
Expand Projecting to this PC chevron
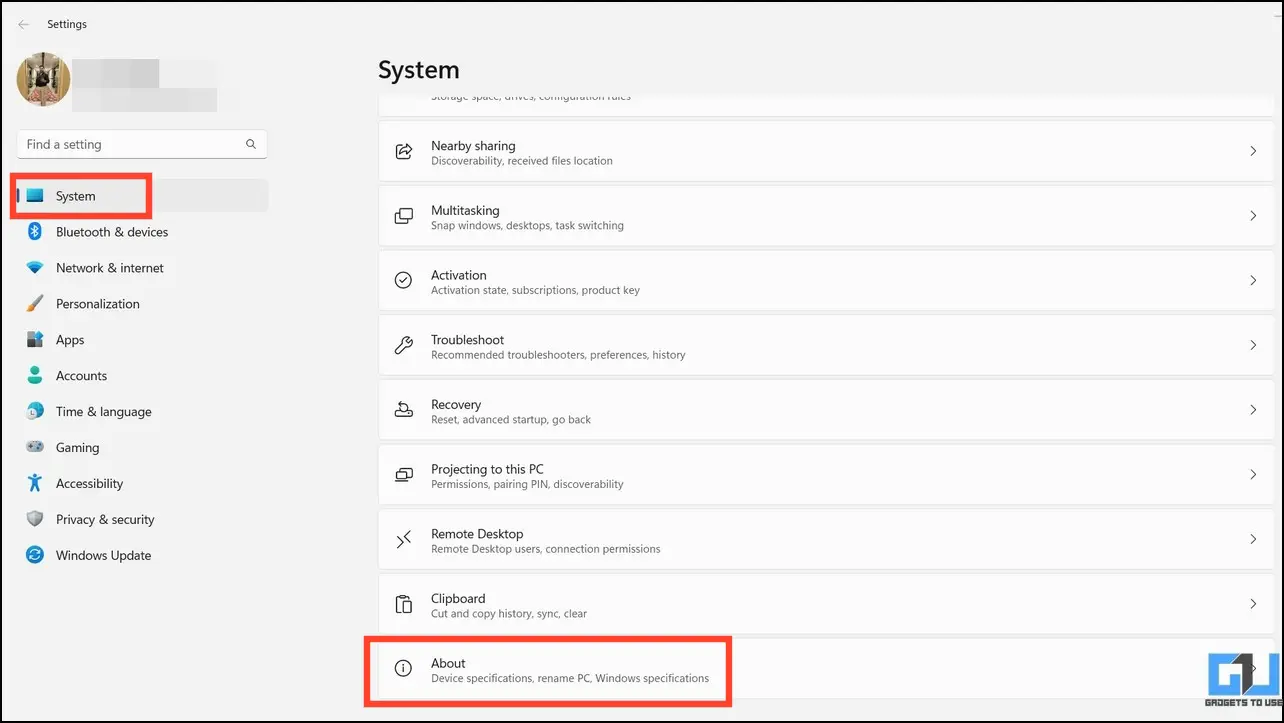coord(1253,475)
